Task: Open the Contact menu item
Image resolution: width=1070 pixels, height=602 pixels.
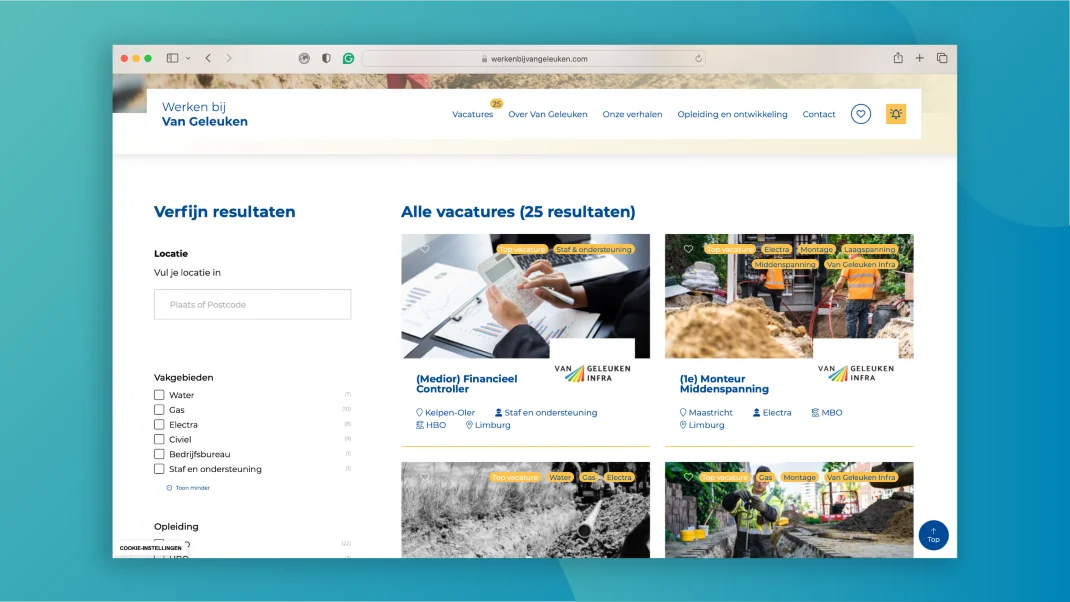Action: 819,114
